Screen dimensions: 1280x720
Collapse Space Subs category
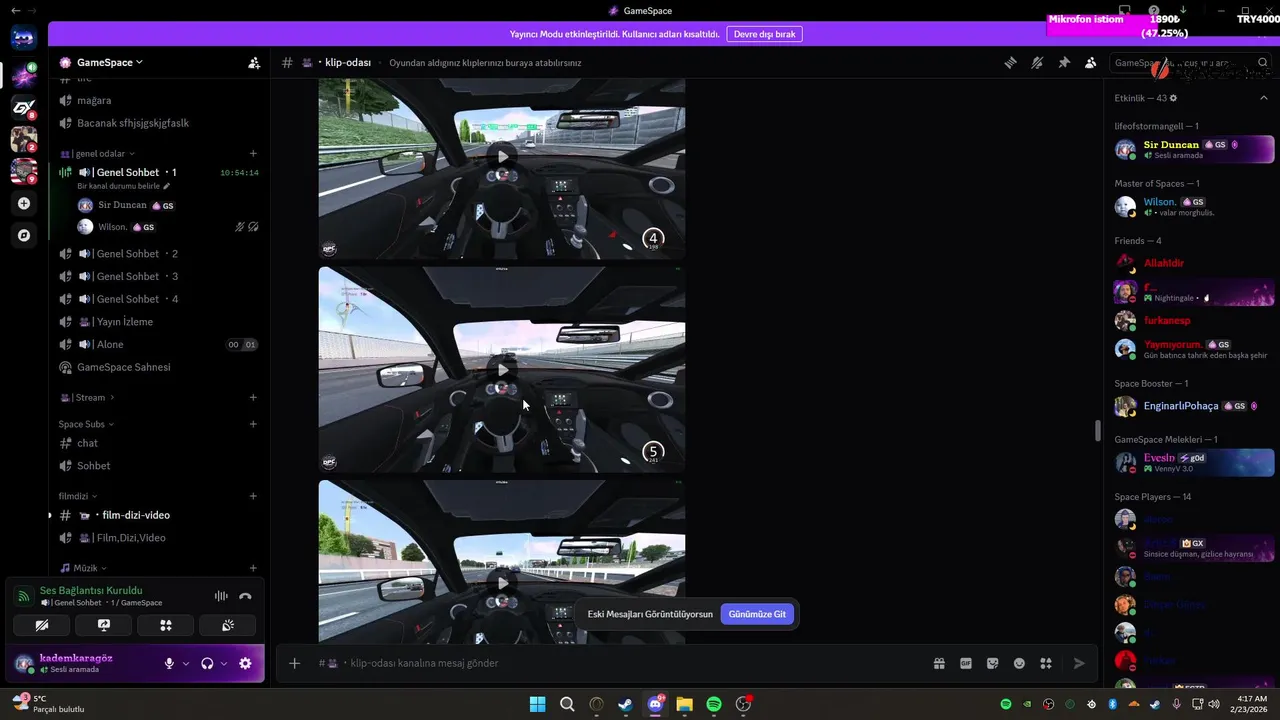pyautogui.click(x=86, y=424)
